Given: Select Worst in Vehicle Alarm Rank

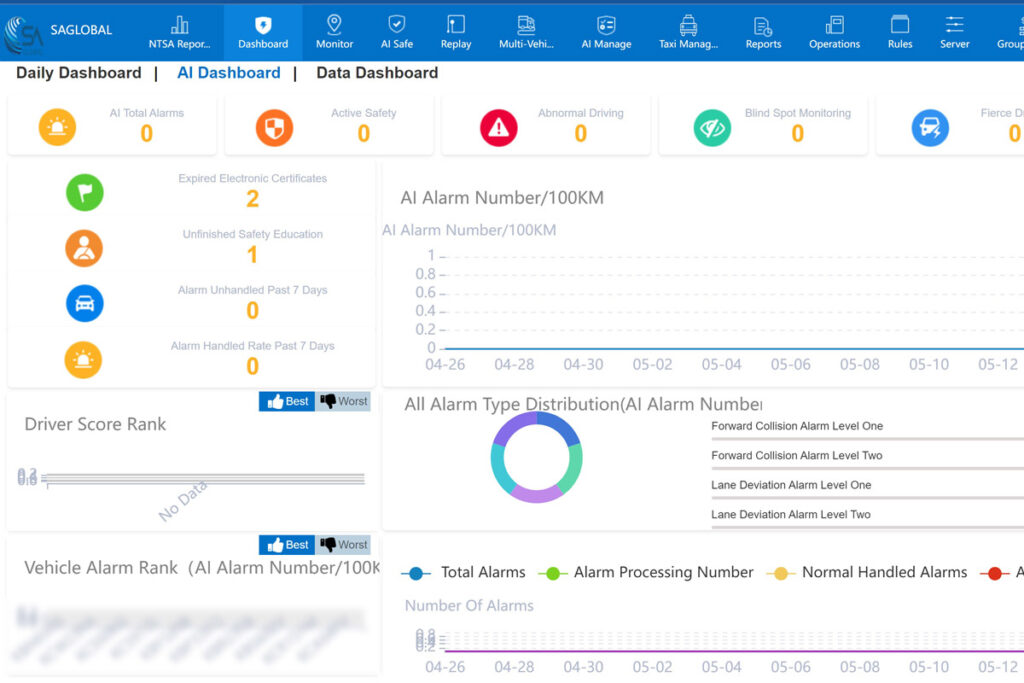Looking at the screenshot, I should click(344, 545).
